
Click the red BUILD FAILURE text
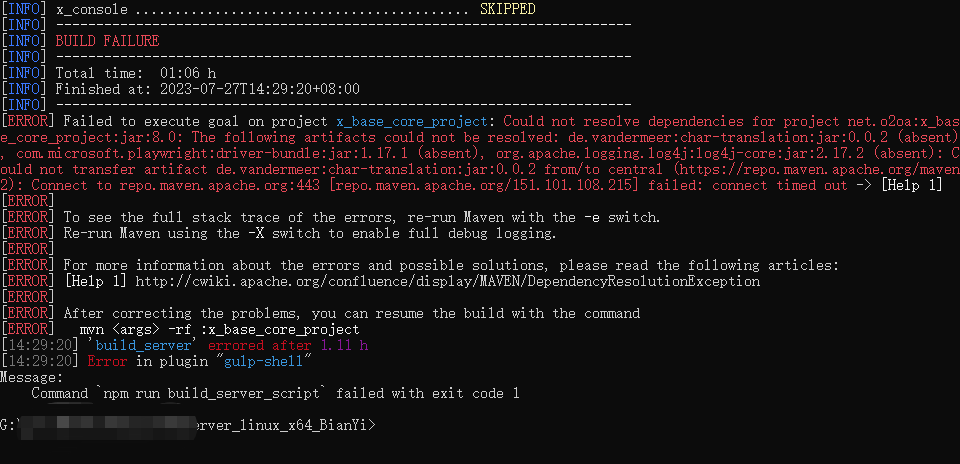click(x=107, y=41)
